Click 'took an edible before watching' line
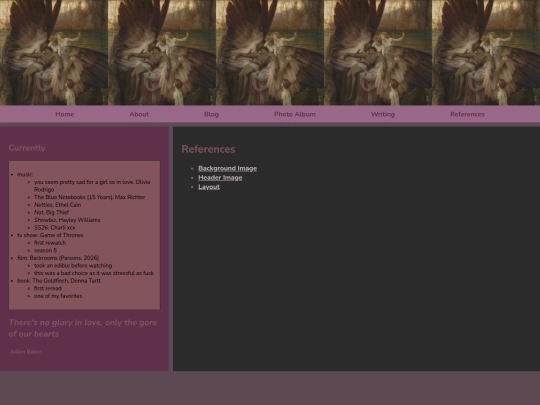The height and width of the screenshot is (405, 540). click(73, 266)
